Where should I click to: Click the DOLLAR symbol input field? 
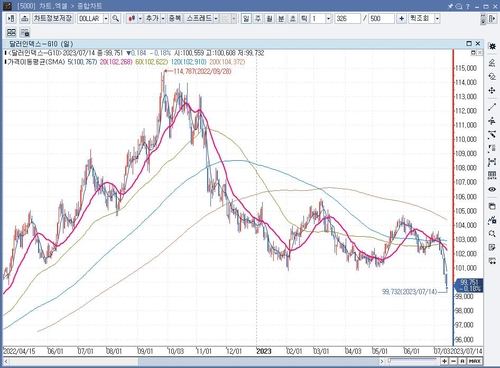pos(90,18)
